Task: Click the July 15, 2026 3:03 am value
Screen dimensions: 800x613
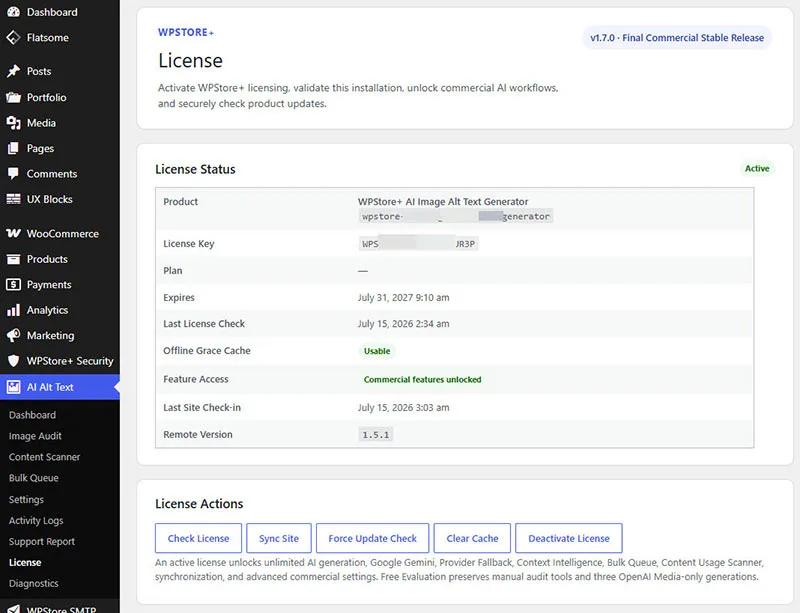Action: (404, 408)
